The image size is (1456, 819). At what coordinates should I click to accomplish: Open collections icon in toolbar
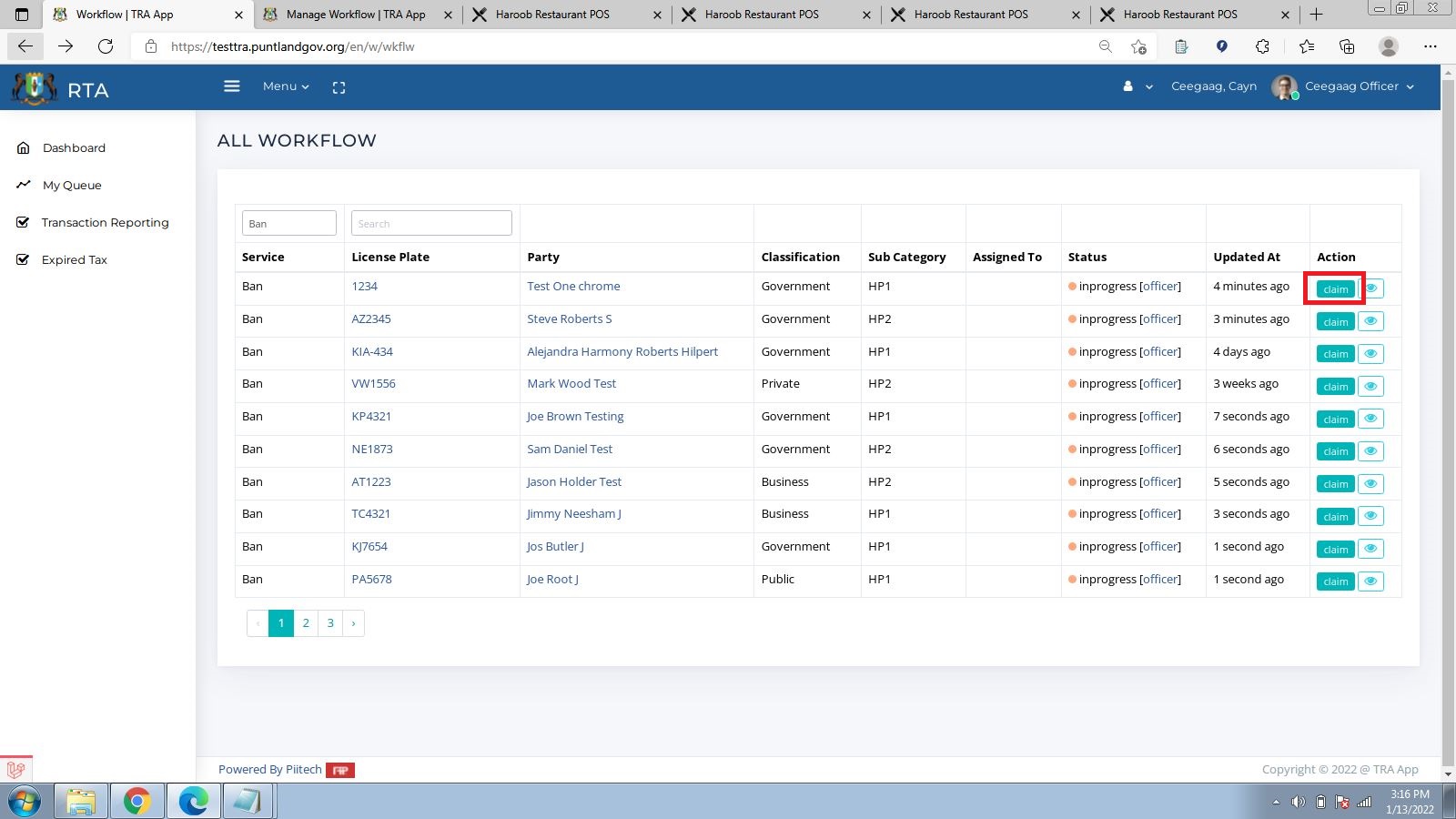click(x=1347, y=46)
